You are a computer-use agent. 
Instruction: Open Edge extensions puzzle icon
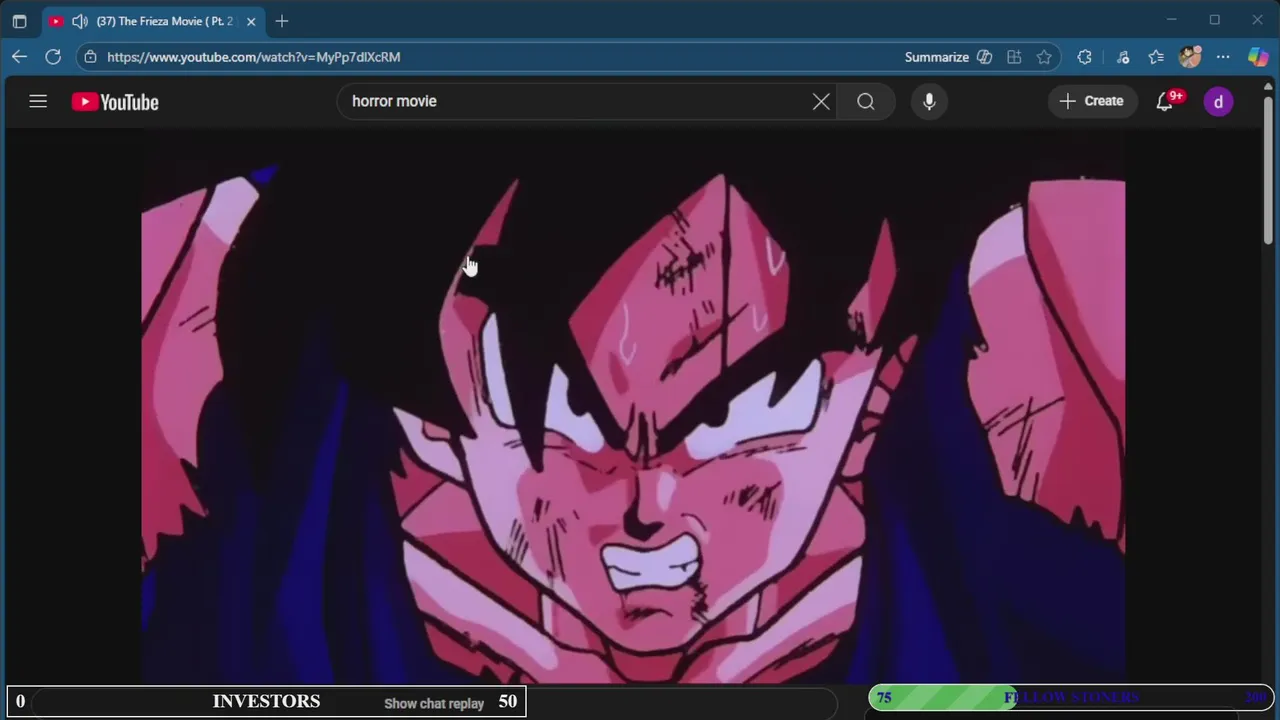click(1084, 57)
